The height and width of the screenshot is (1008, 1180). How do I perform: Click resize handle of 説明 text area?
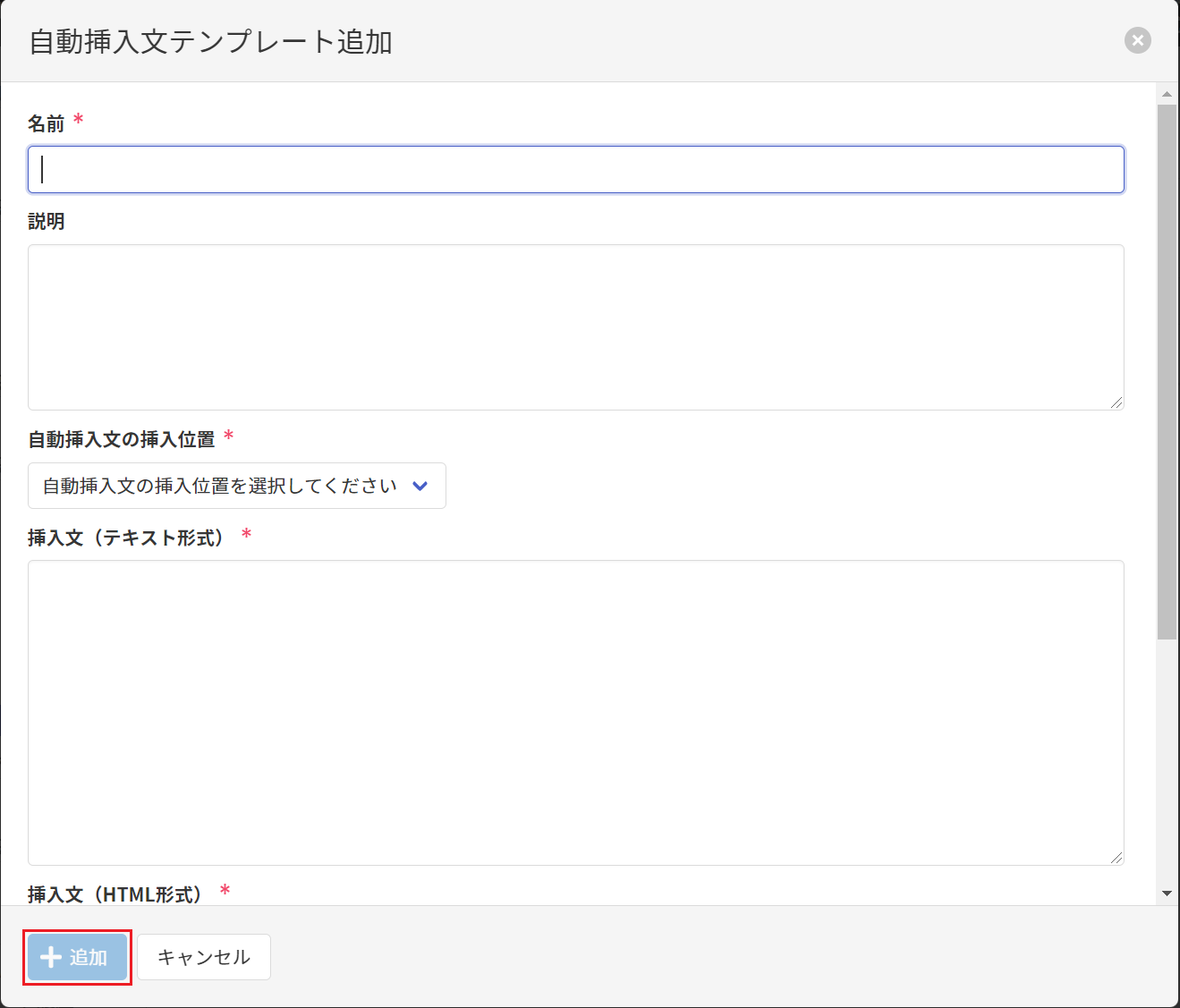click(x=1116, y=402)
